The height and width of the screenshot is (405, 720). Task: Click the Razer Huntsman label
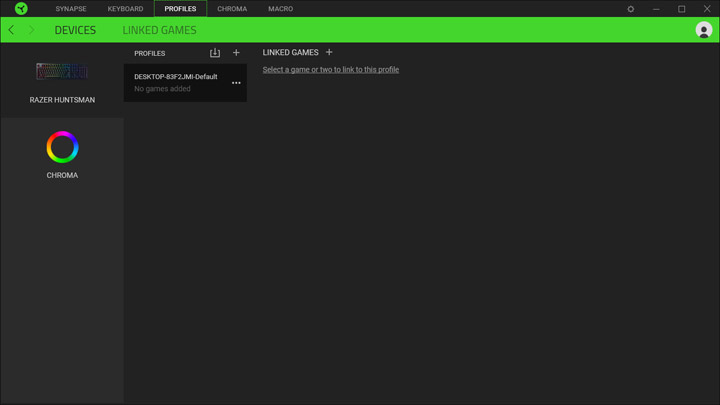62,100
